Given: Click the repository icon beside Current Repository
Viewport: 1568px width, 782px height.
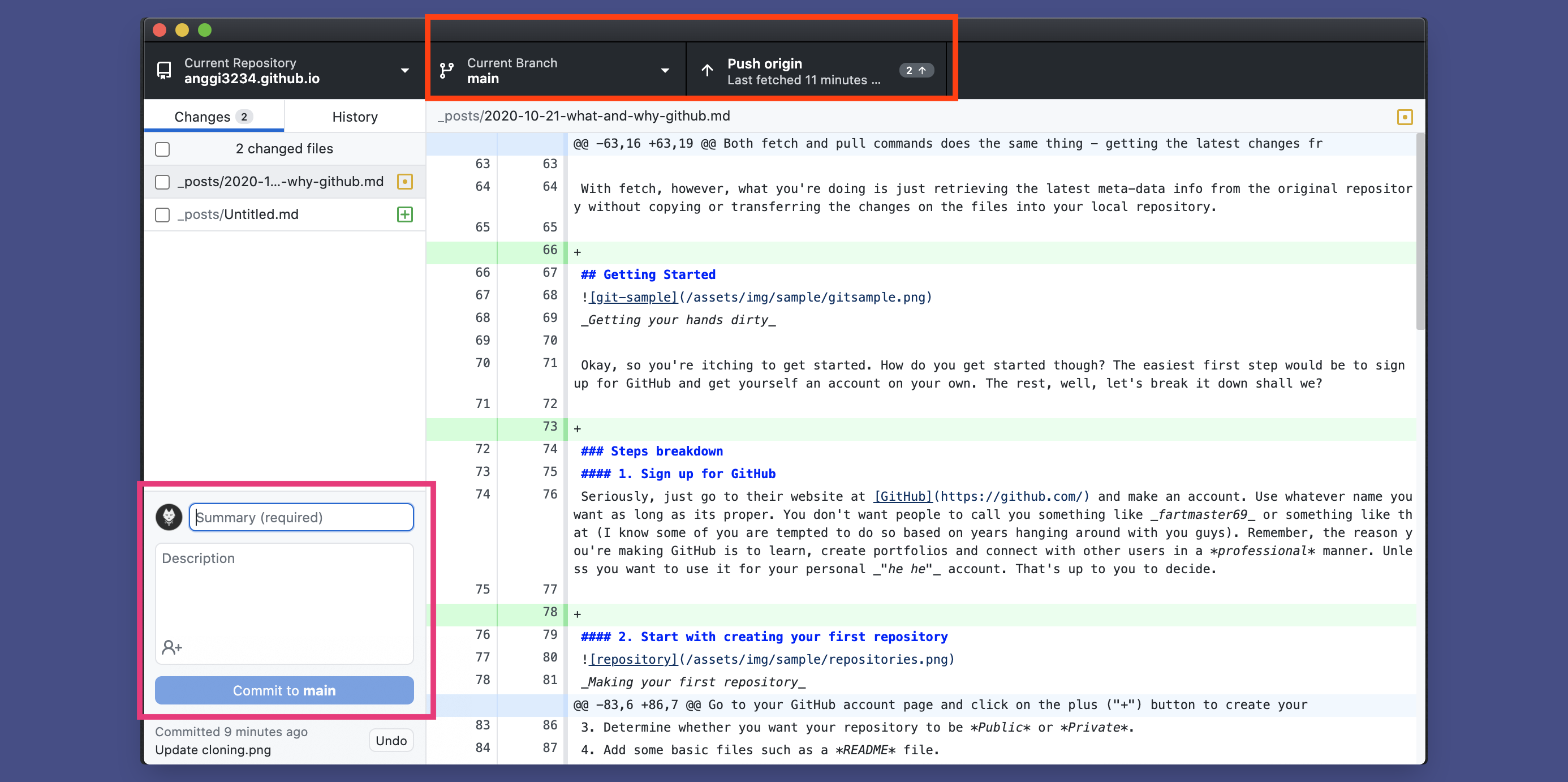Looking at the screenshot, I should (163, 71).
